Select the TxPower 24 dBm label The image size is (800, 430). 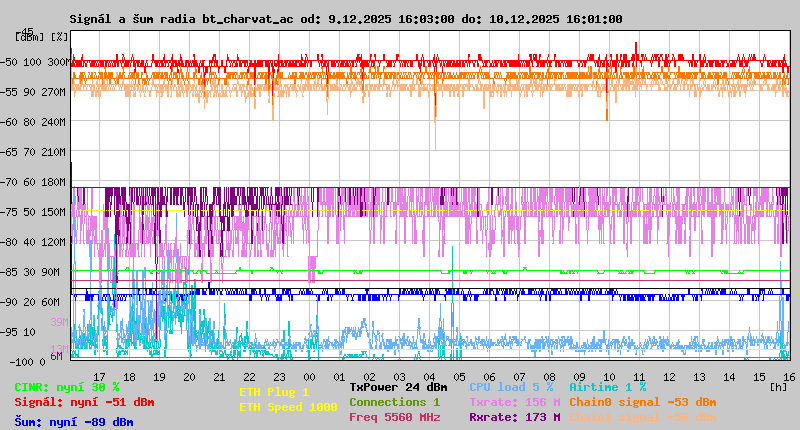pyautogui.click(x=398, y=387)
